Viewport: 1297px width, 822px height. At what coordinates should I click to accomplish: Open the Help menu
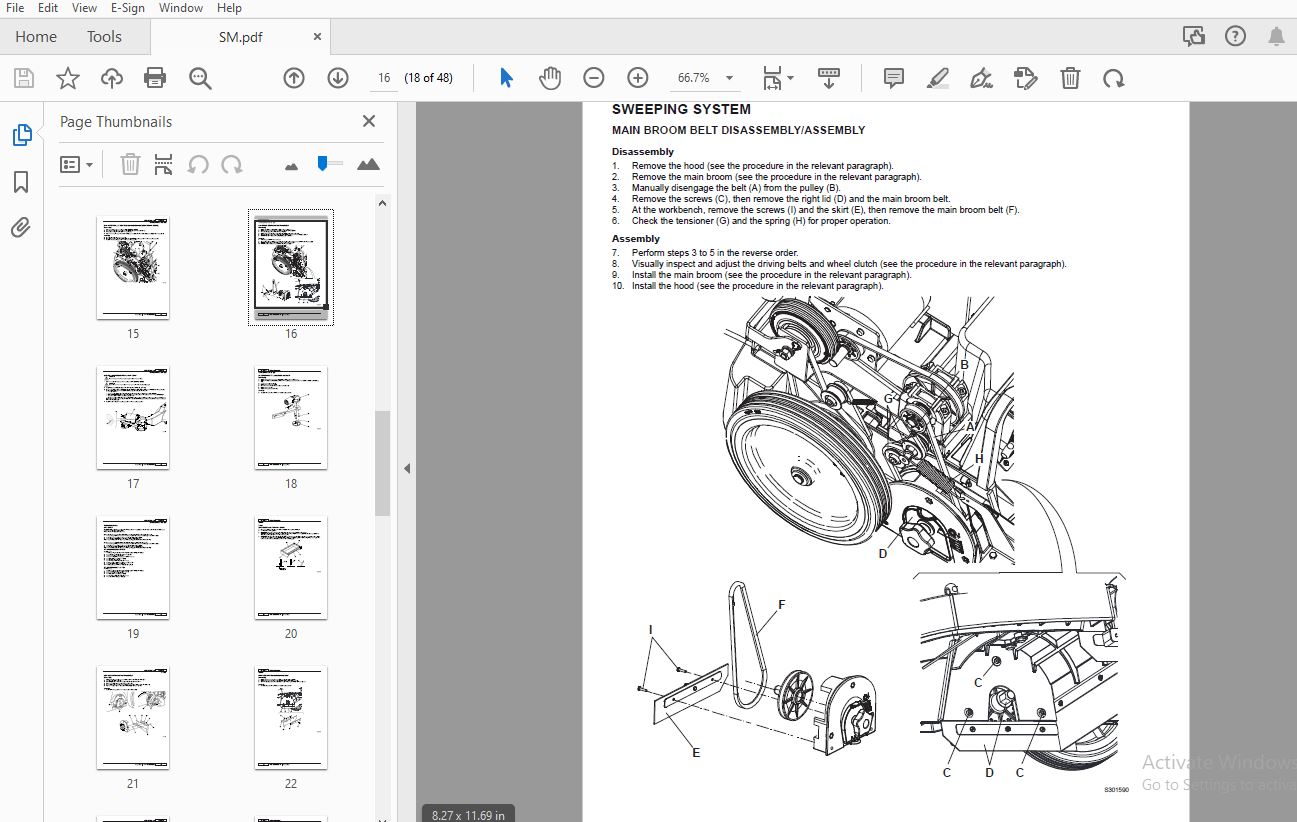click(x=229, y=8)
